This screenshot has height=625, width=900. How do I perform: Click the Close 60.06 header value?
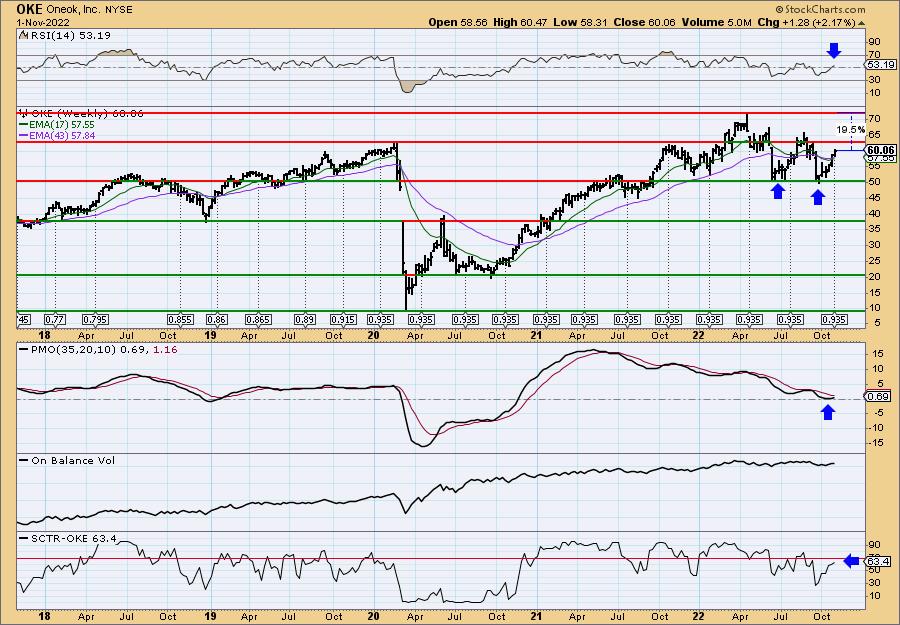coord(645,22)
